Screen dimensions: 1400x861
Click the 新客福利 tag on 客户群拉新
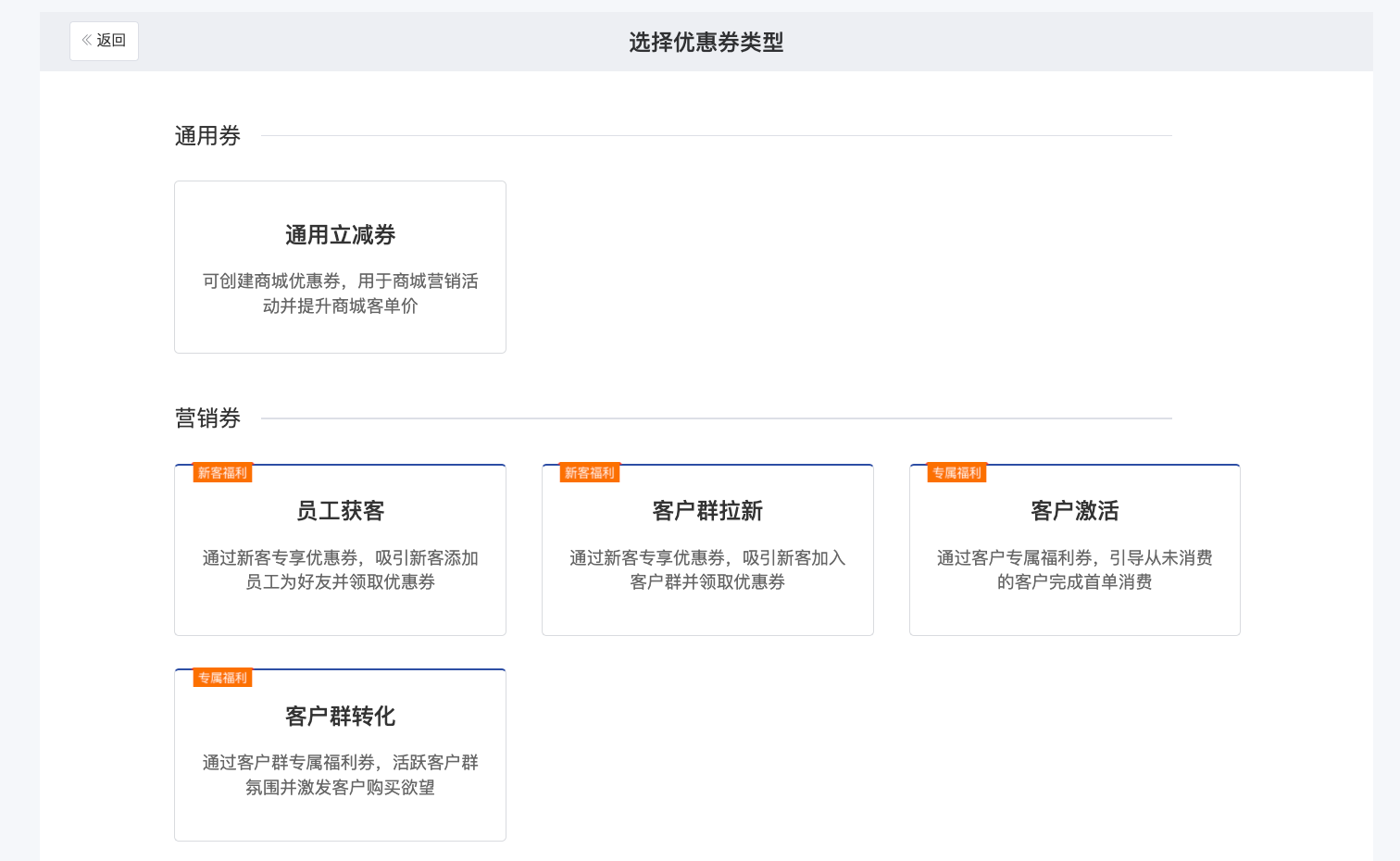tap(590, 473)
